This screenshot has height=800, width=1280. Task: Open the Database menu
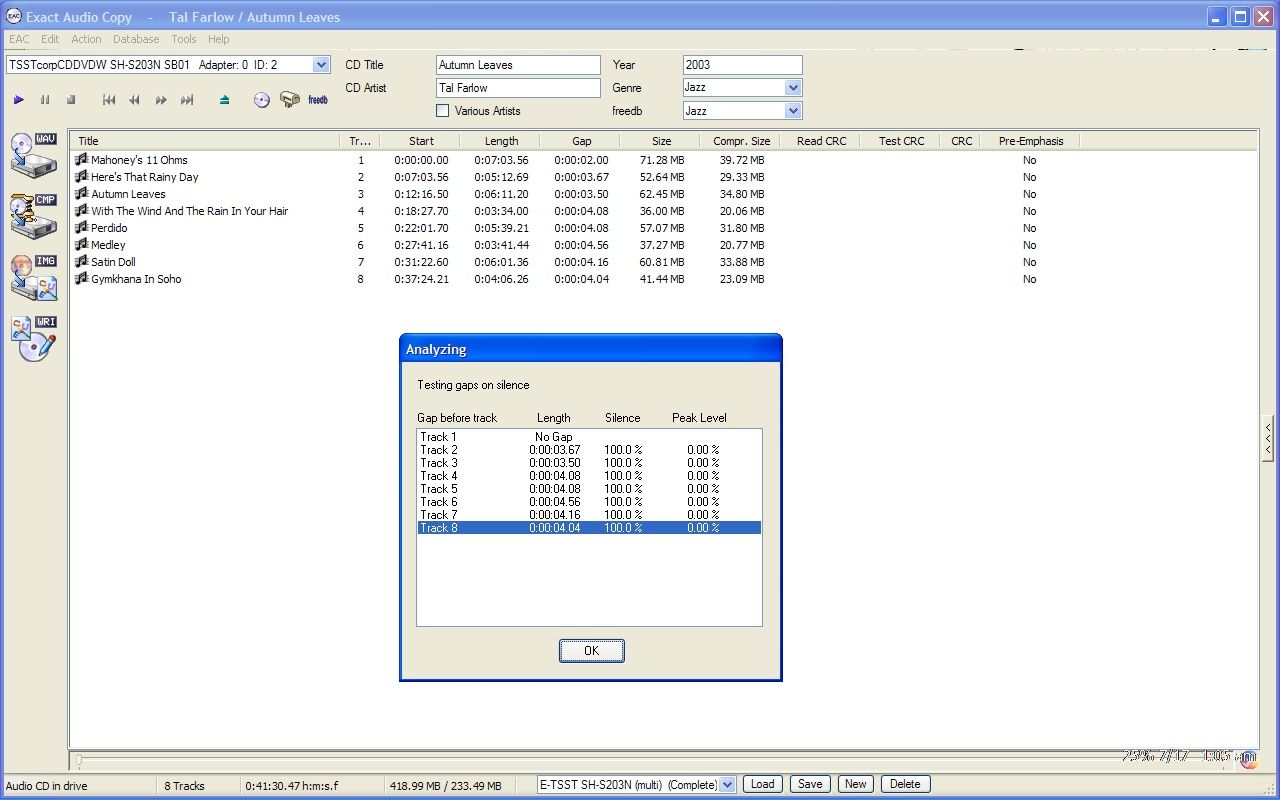click(x=136, y=39)
